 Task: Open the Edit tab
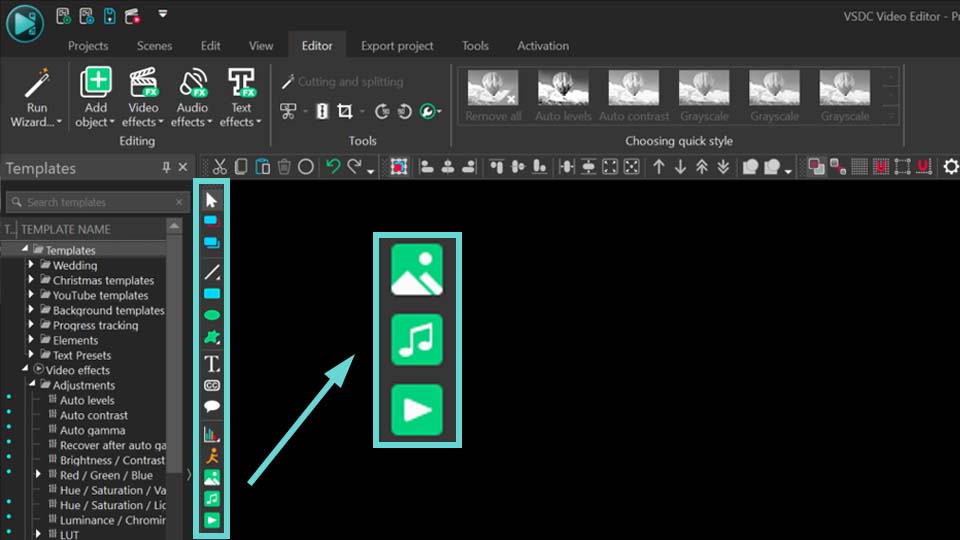click(210, 46)
